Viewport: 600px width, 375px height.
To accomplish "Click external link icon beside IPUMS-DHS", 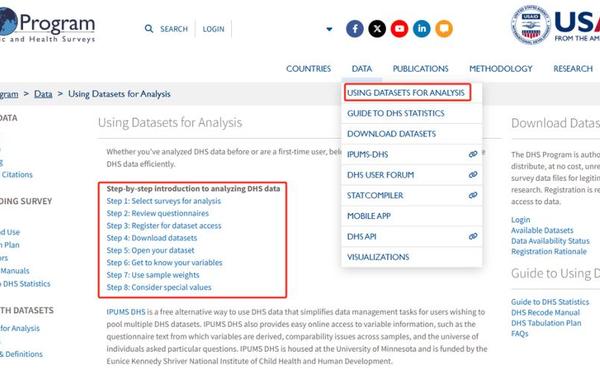I will click(473, 154).
